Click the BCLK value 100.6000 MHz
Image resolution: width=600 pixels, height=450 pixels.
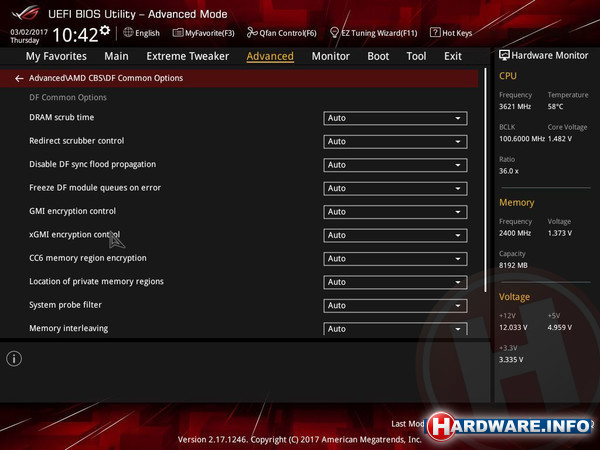[x=522, y=139]
